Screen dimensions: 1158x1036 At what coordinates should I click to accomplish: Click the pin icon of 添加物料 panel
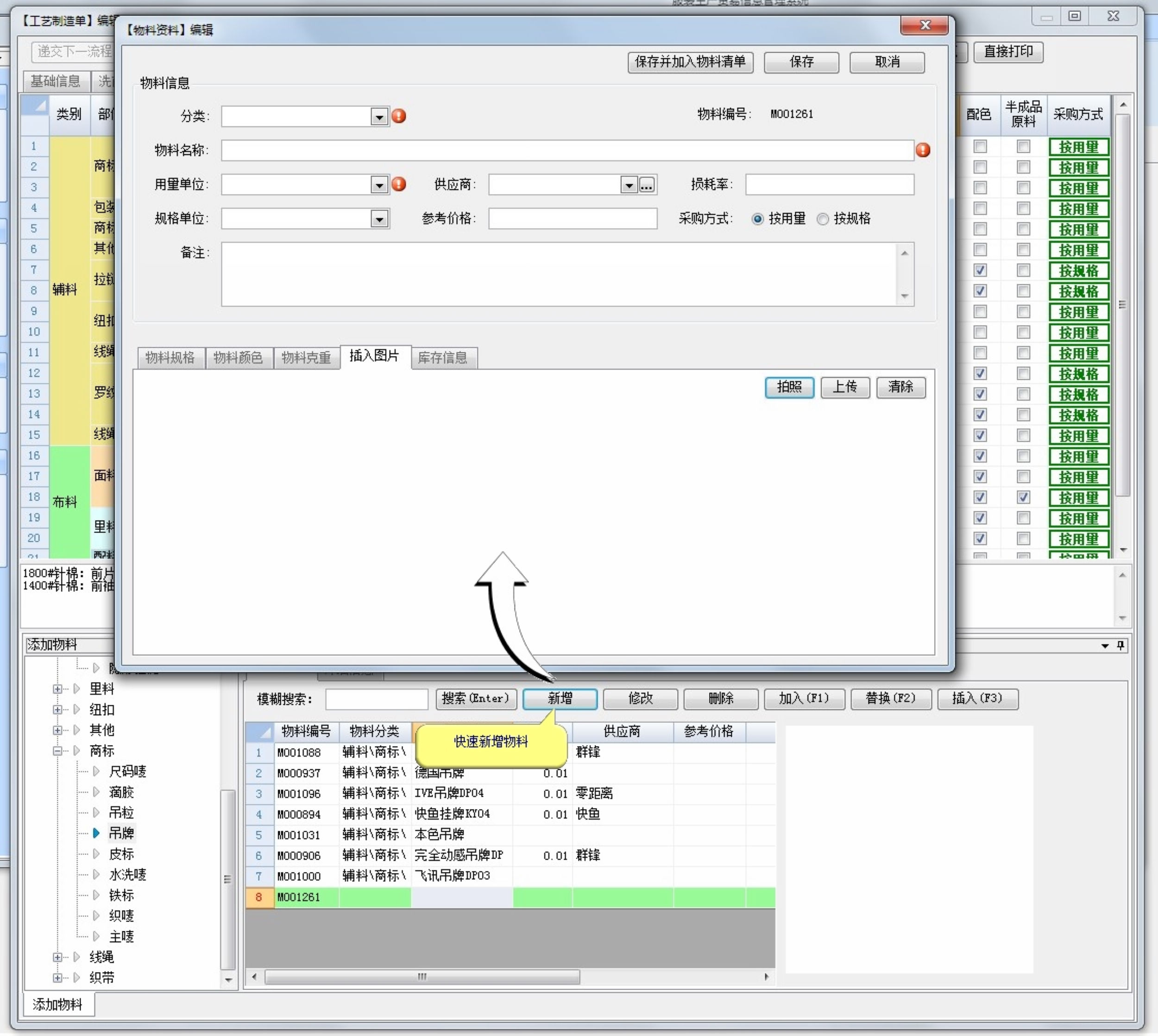coord(1120,645)
